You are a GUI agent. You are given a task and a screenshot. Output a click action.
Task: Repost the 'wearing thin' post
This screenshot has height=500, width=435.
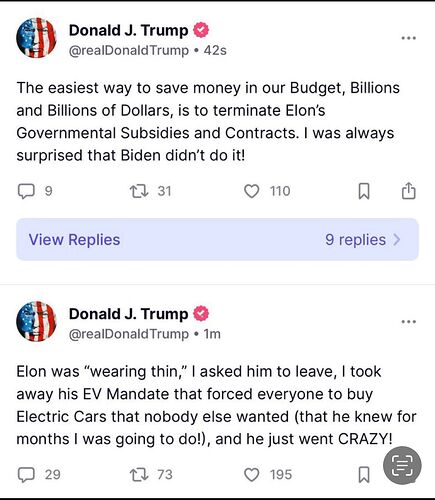[139, 475]
